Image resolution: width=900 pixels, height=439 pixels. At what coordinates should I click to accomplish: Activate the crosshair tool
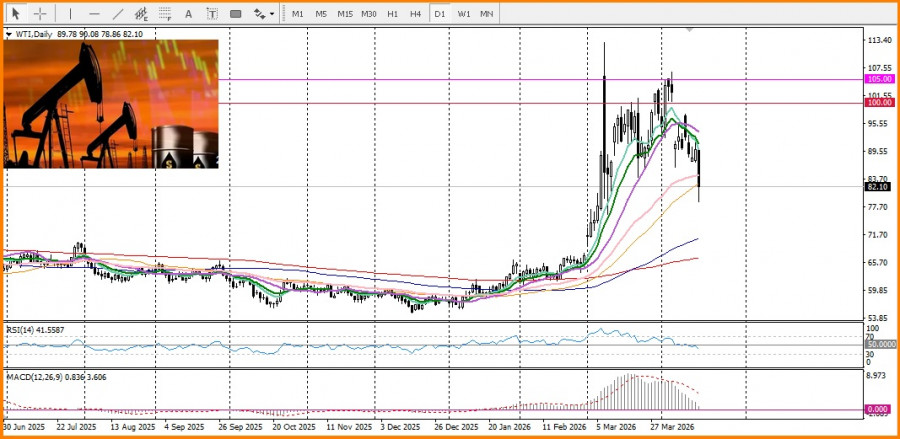point(40,14)
